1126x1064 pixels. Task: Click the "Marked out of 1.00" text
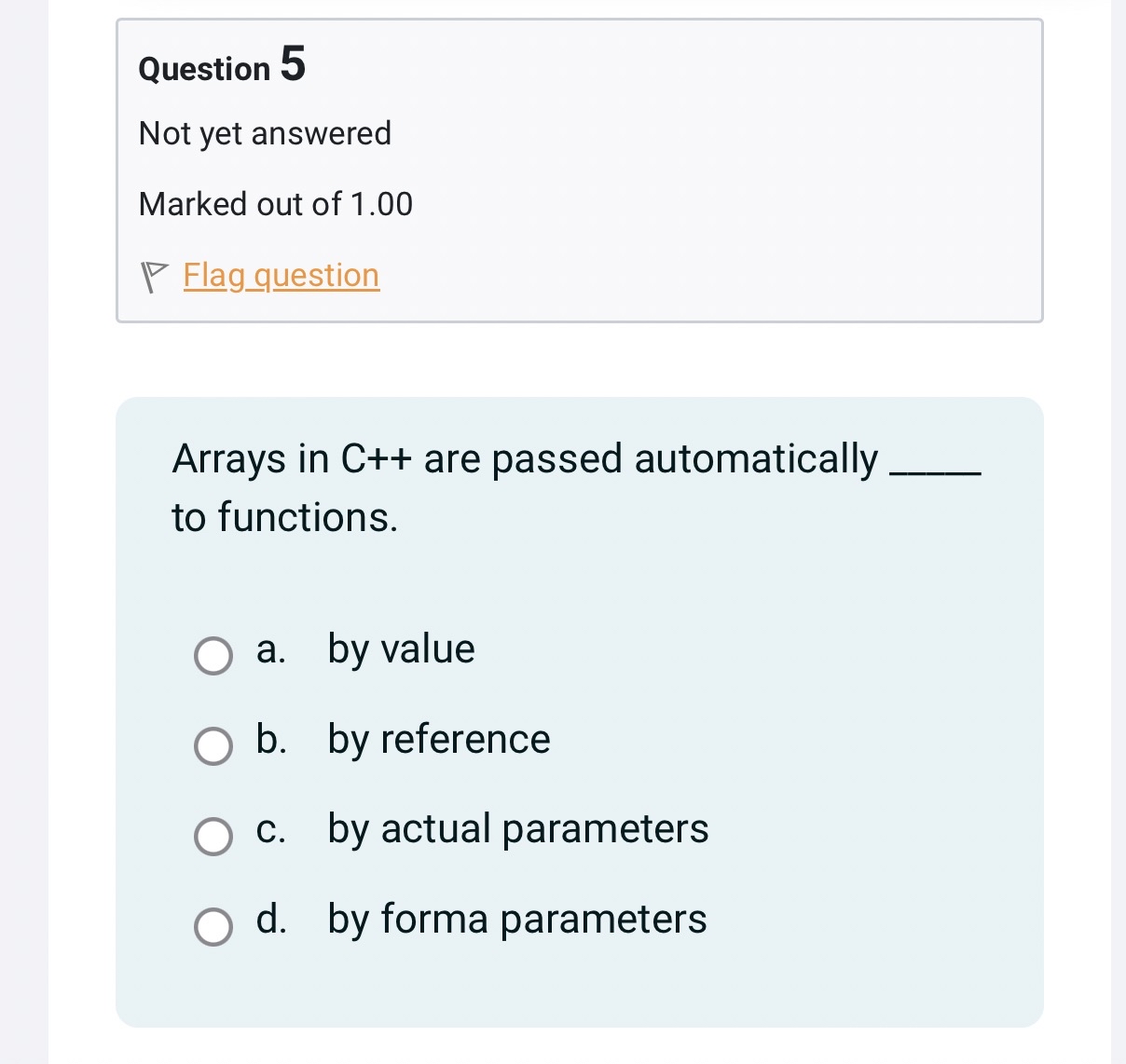point(276,204)
